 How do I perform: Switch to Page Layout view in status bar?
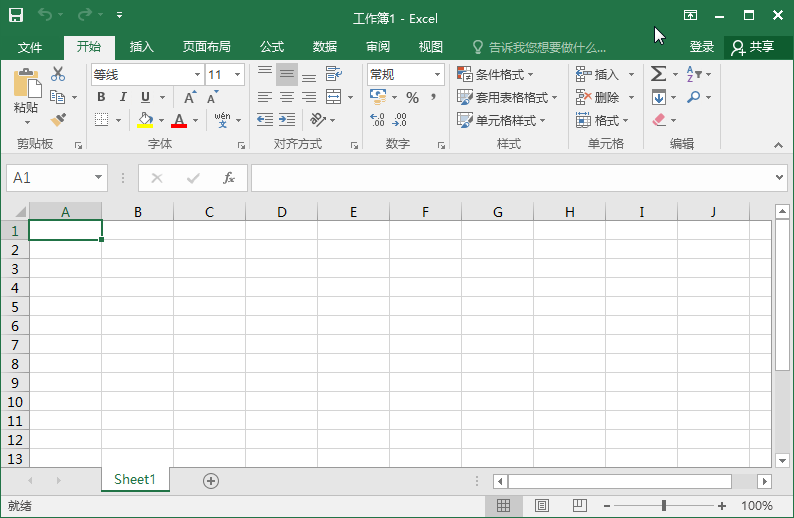pyautogui.click(x=542, y=506)
